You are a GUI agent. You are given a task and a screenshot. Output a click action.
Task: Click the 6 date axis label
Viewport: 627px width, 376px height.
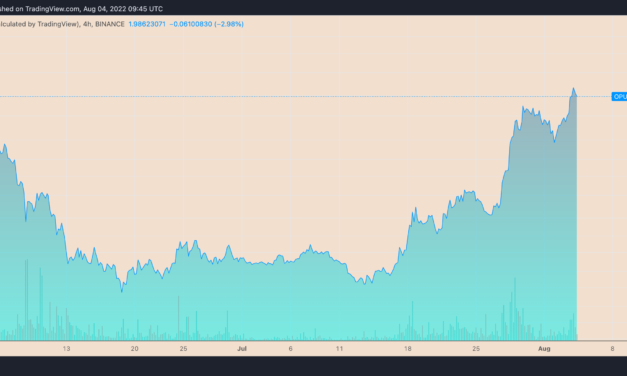click(290, 348)
